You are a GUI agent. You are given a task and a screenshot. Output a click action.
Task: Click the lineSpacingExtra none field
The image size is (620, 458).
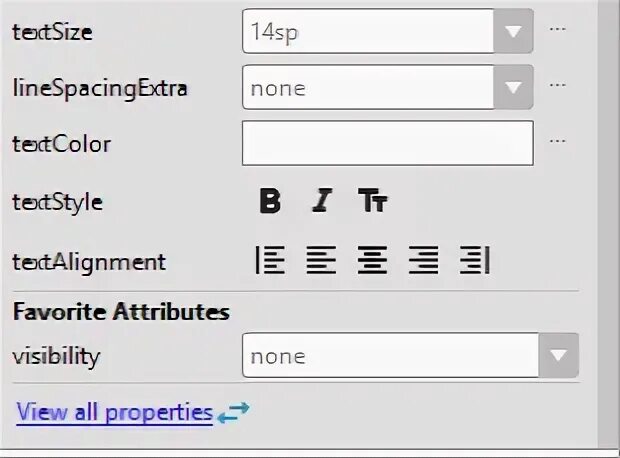370,88
